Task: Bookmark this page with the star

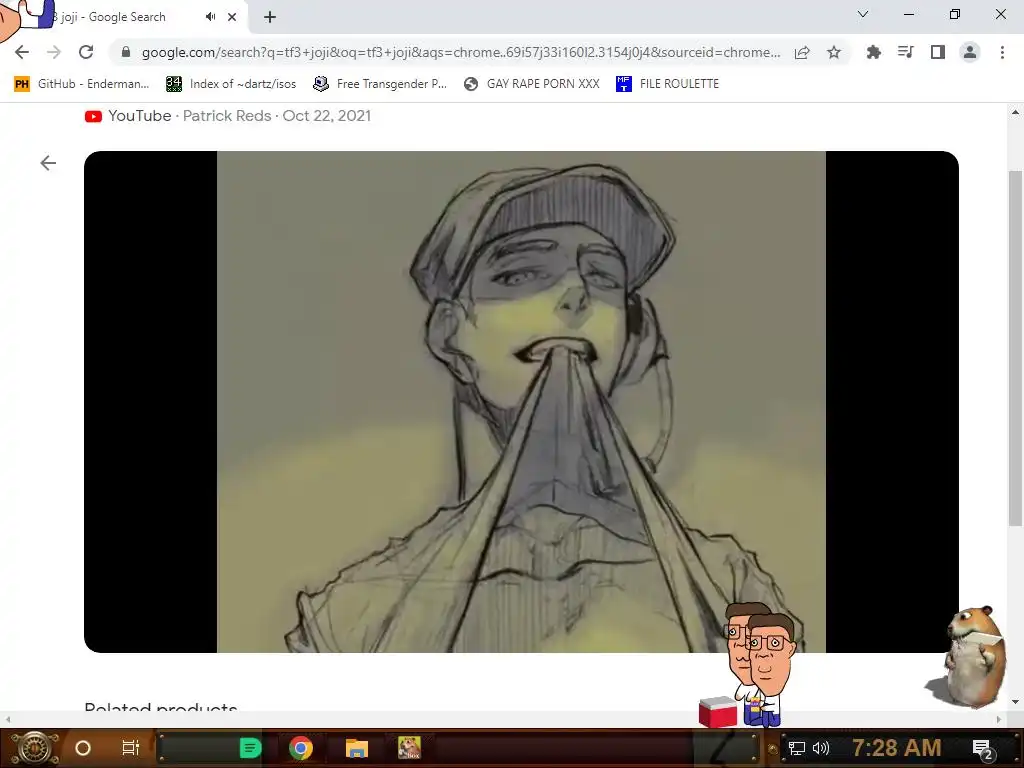Action: [x=834, y=52]
